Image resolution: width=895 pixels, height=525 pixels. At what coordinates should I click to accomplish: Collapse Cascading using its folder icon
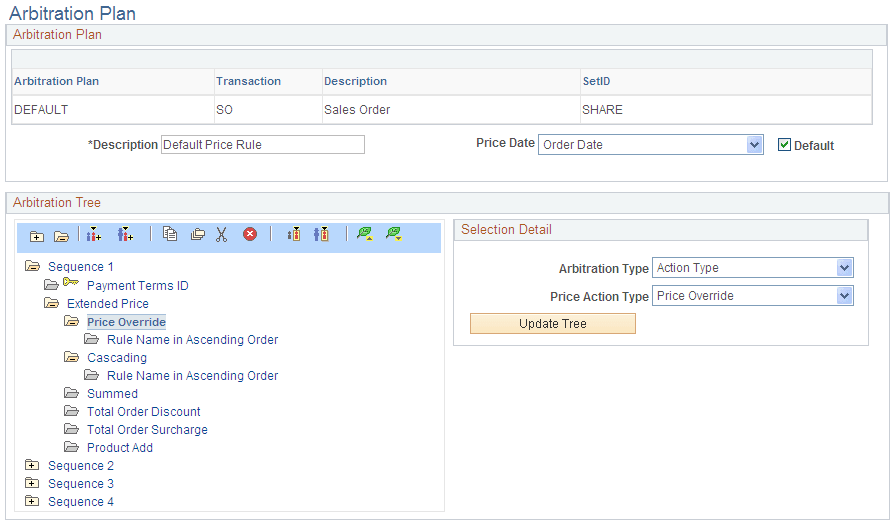[x=71, y=357]
